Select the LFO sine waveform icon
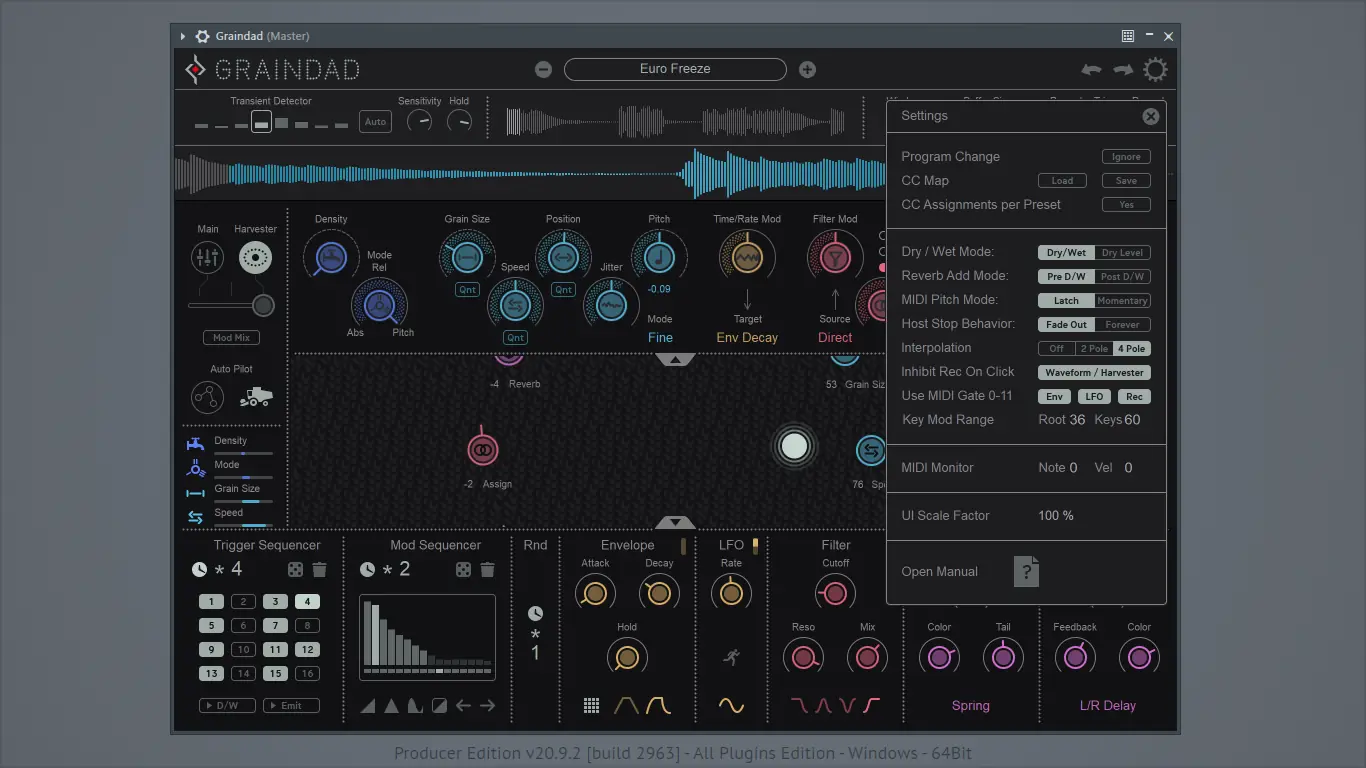Viewport: 1366px width, 768px height. [x=731, y=706]
